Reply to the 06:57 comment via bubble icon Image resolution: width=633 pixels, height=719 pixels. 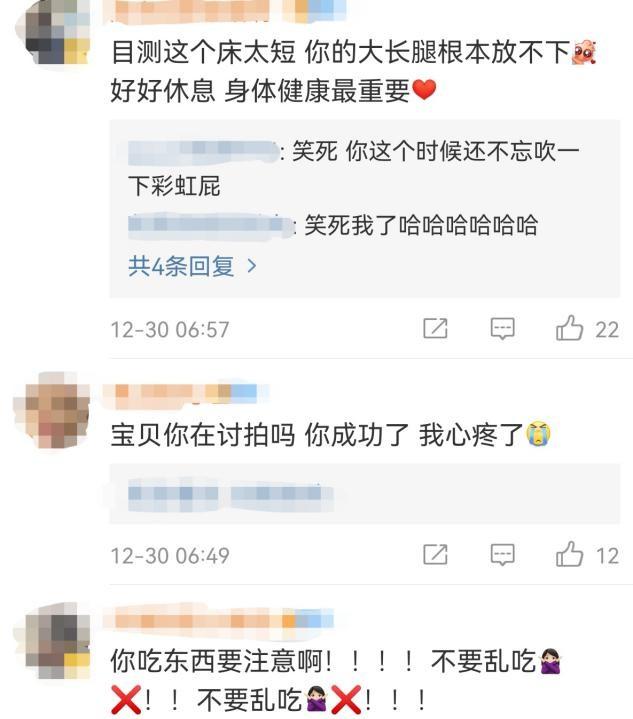pos(502,328)
